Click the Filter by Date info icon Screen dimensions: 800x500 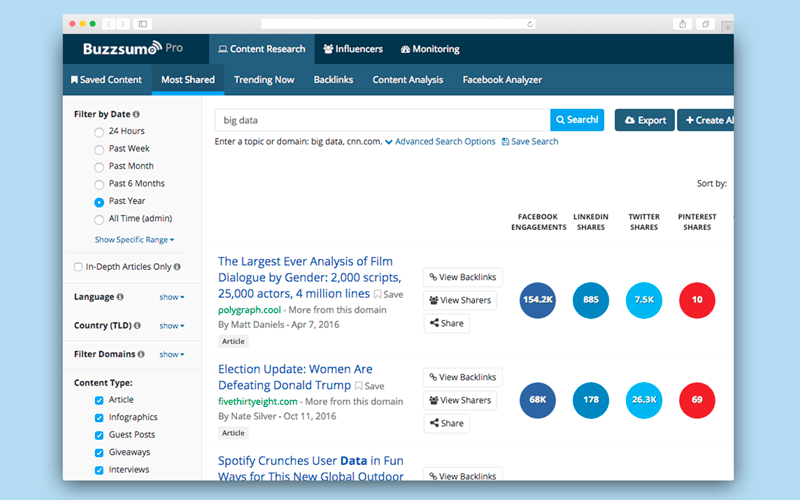pyautogui.click(x=136, y=114)
